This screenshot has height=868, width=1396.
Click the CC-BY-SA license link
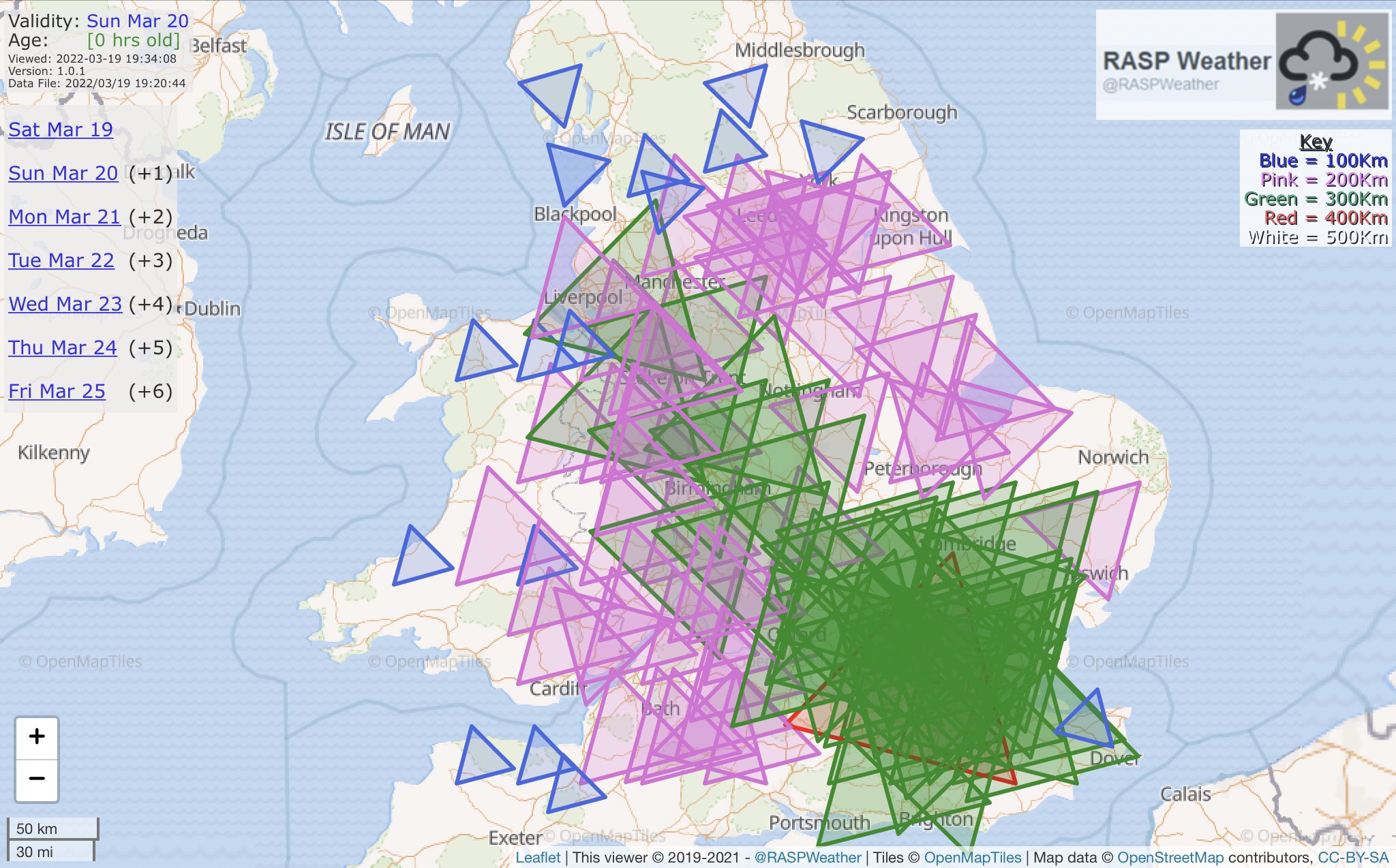[x=1352, y=857]
